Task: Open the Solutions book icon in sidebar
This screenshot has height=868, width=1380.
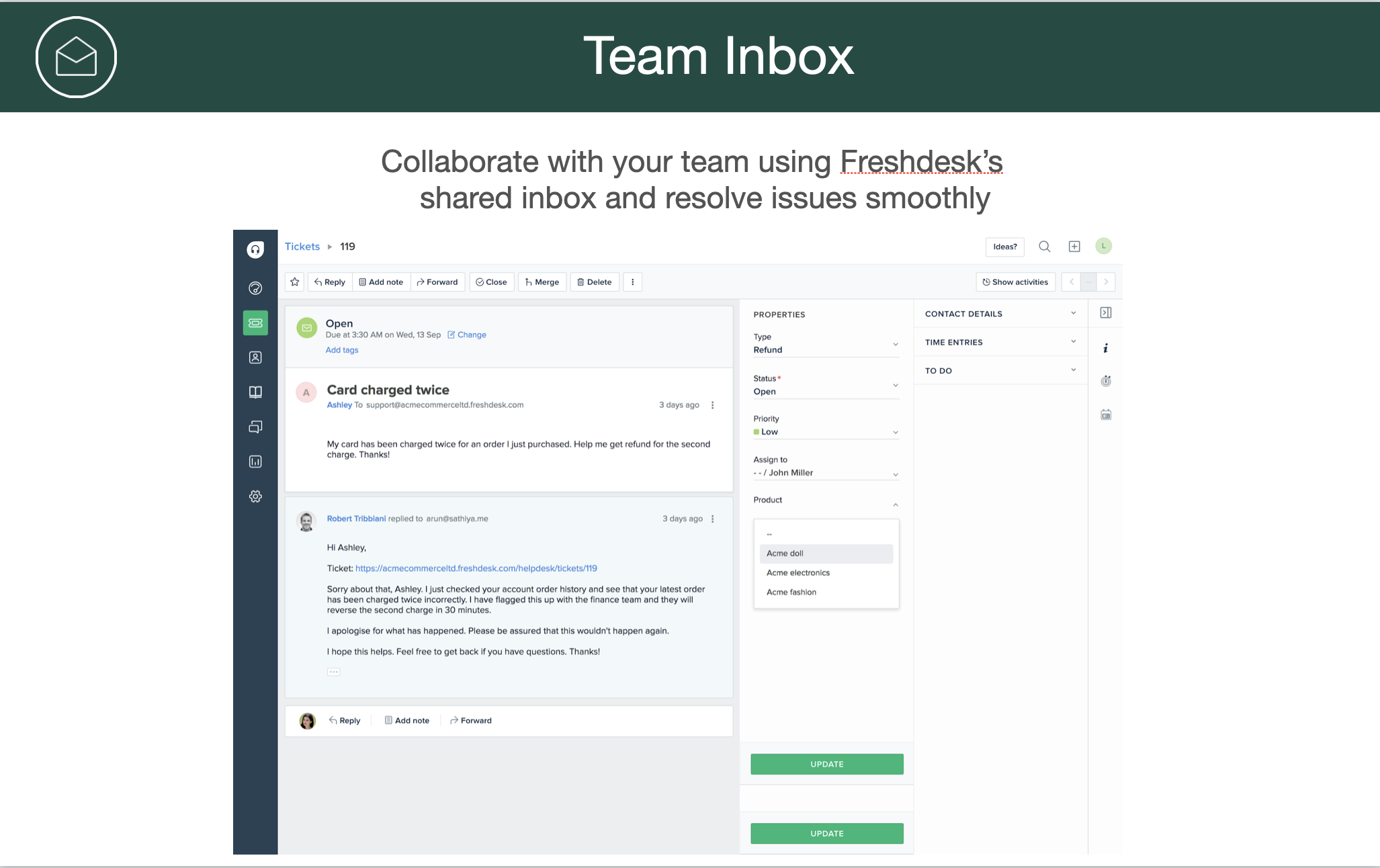Action: pyautogui.click(x=255, y=392)
